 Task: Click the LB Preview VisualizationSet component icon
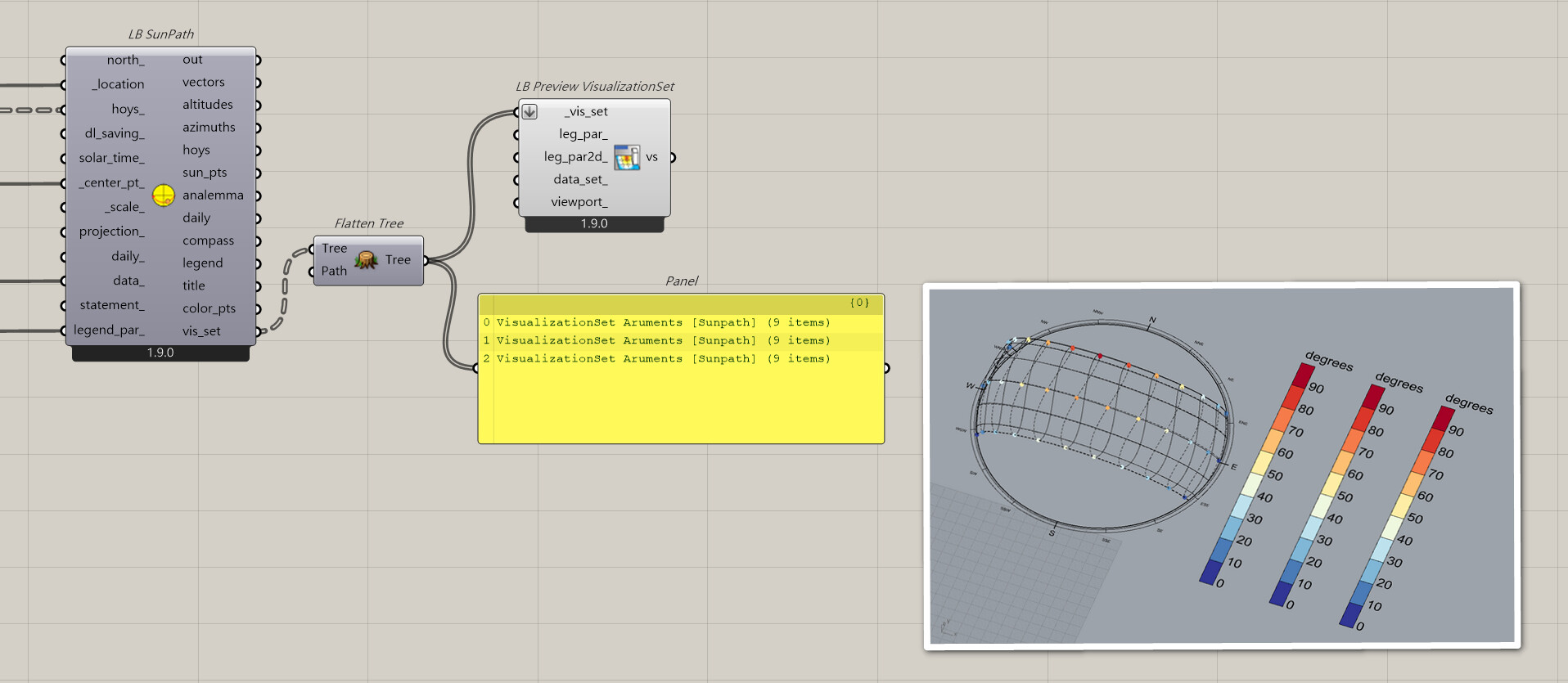[x=627, y=157]
